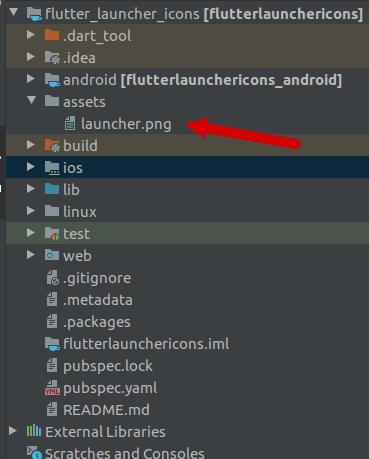The height and width of the screenshot is (459, 369).
Task: Click the web folder icon
Action: pyautogui.click(x=52, y=255)
